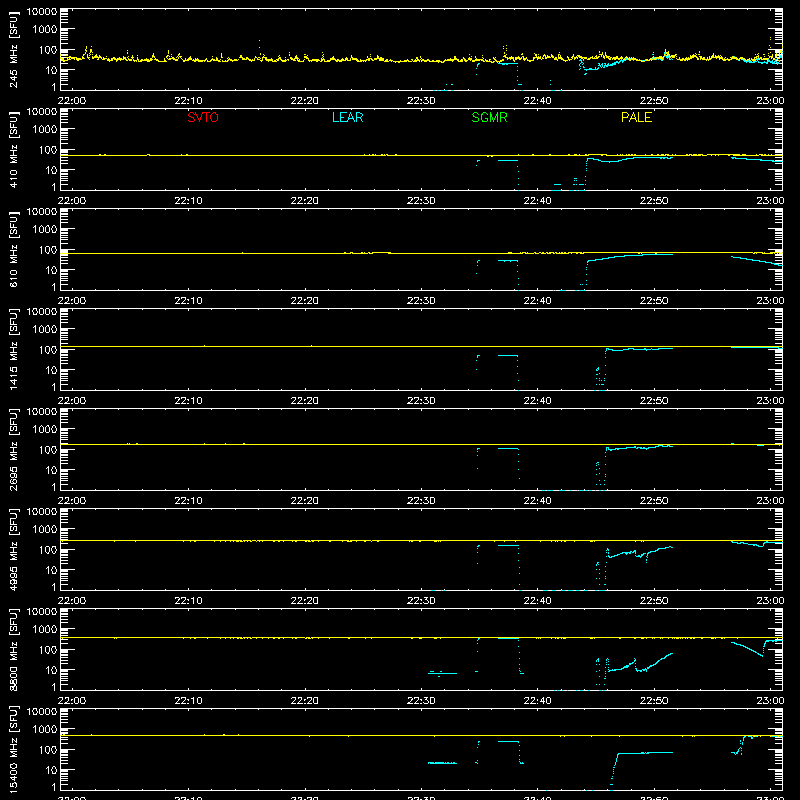
Task: Click 22:20 time label under 410 MHz panel
Action: pyautogui.click(x=305, y=201)
